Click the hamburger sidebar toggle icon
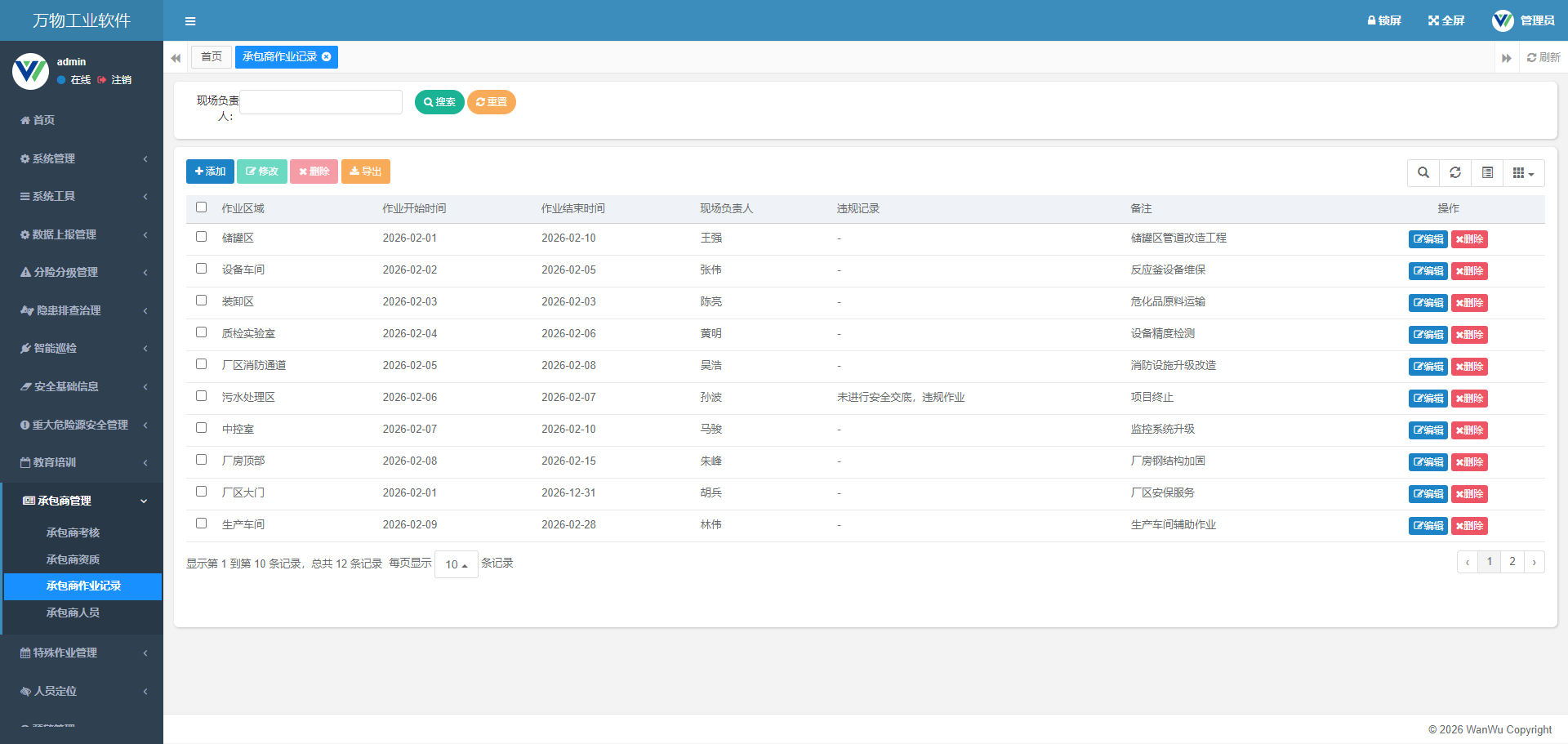This screenshot has height=744, width=1568. [190, 21]
